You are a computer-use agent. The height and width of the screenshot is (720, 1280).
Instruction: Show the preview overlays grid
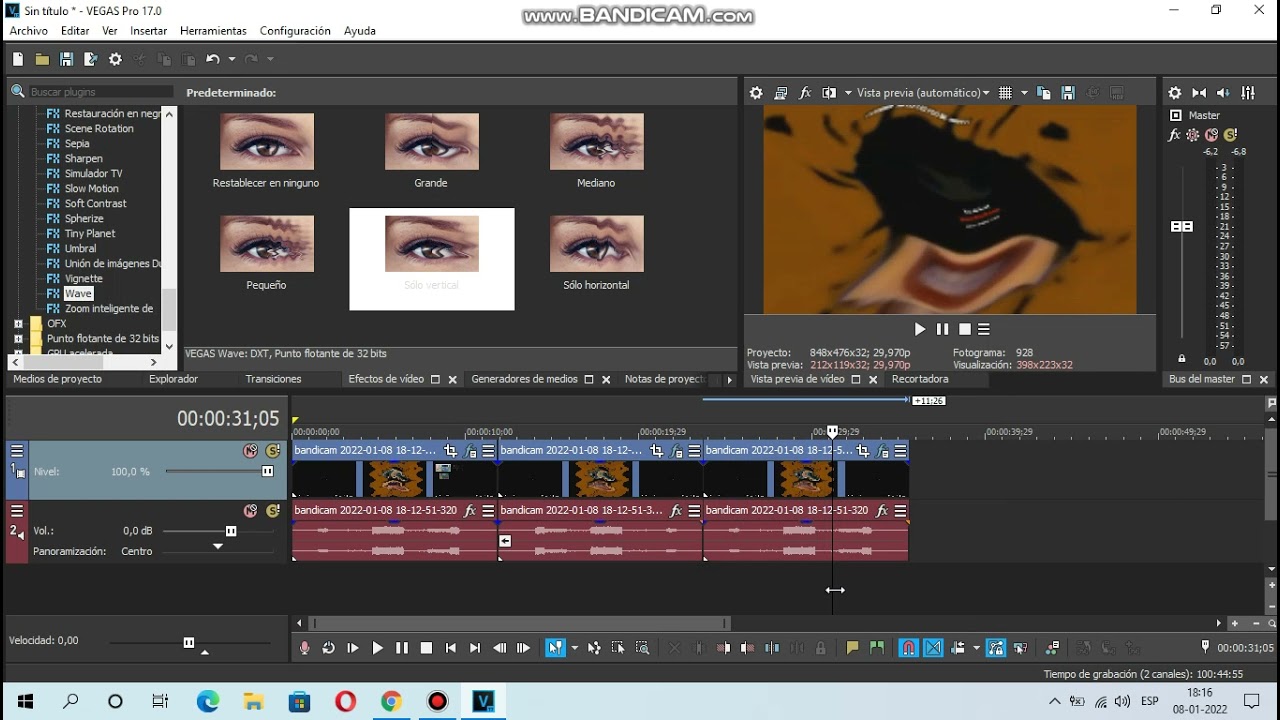pos(1005,93)
